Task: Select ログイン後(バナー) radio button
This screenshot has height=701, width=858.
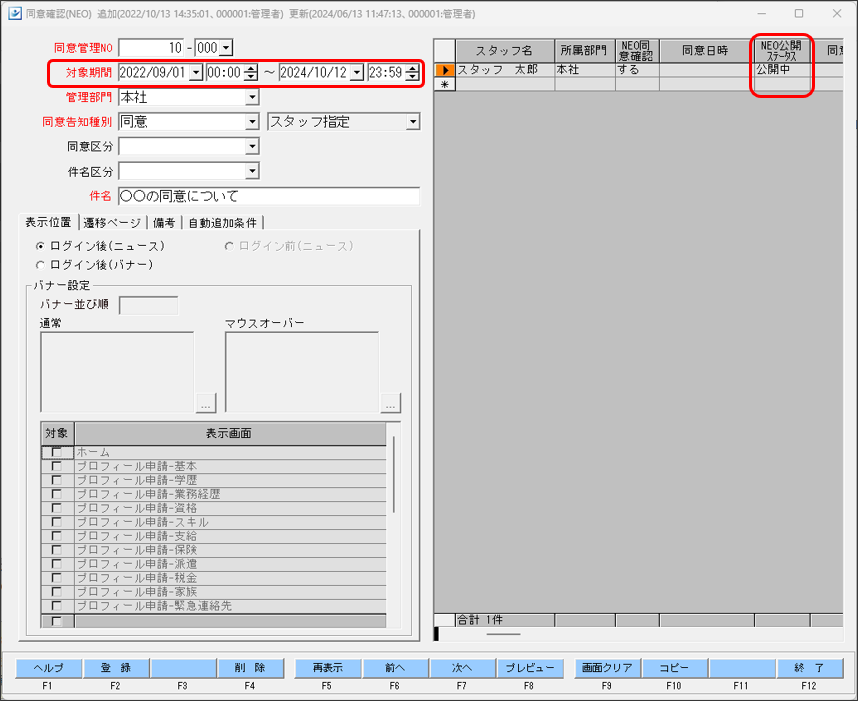Action: (x=40, y=265)
